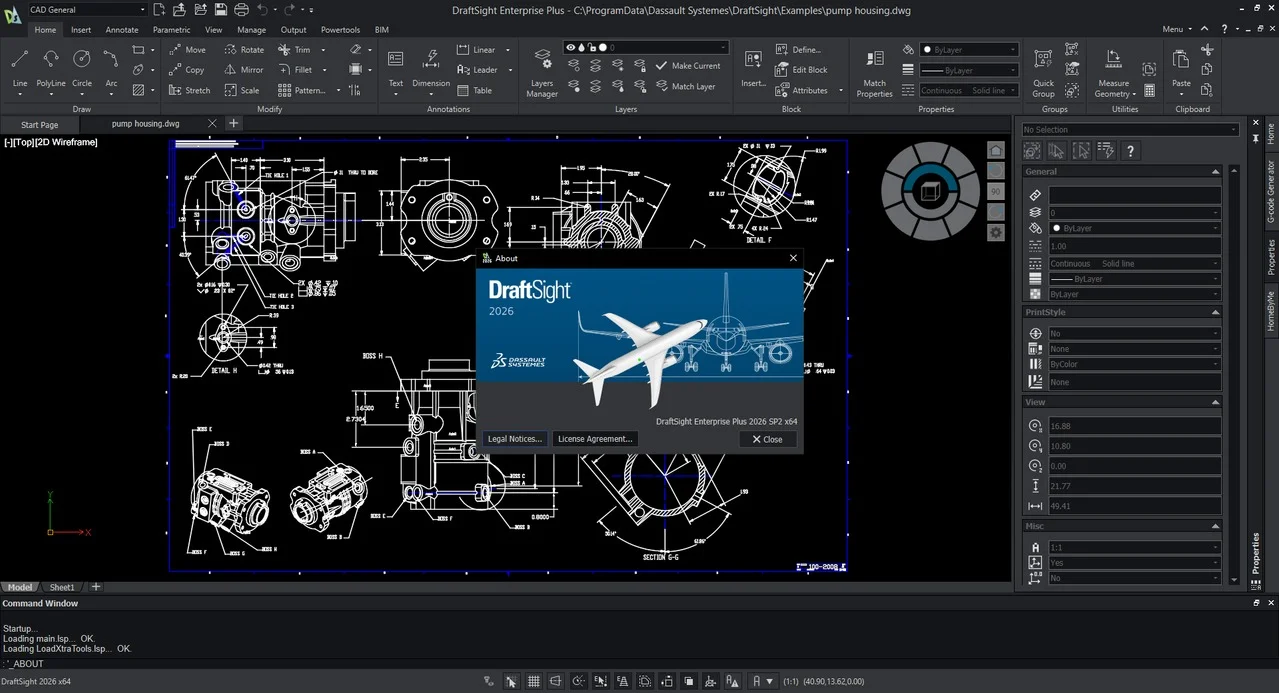The height and width of the screenshot is (693, 1279).
Task: Open the Layers Manager
Action: [542, 72]
